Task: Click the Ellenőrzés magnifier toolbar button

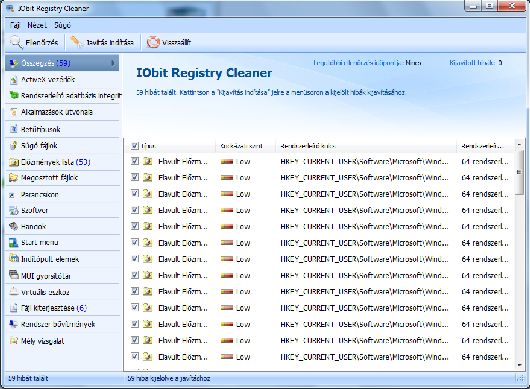Action: 34,42
